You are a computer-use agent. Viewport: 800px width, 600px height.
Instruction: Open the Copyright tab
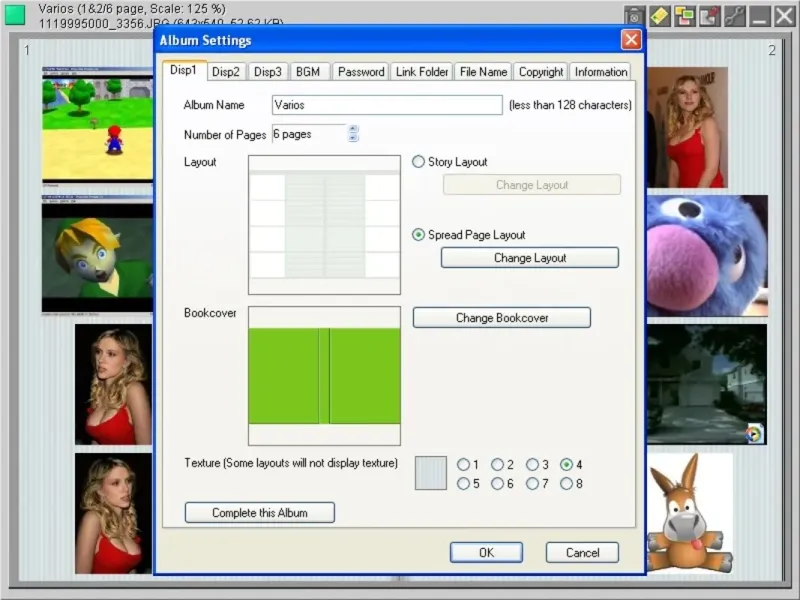coord(541,72)
